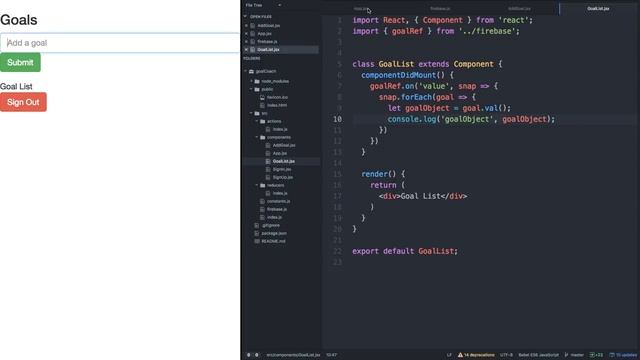Open AddGoal.jsx under components folder

click(284, 145)
